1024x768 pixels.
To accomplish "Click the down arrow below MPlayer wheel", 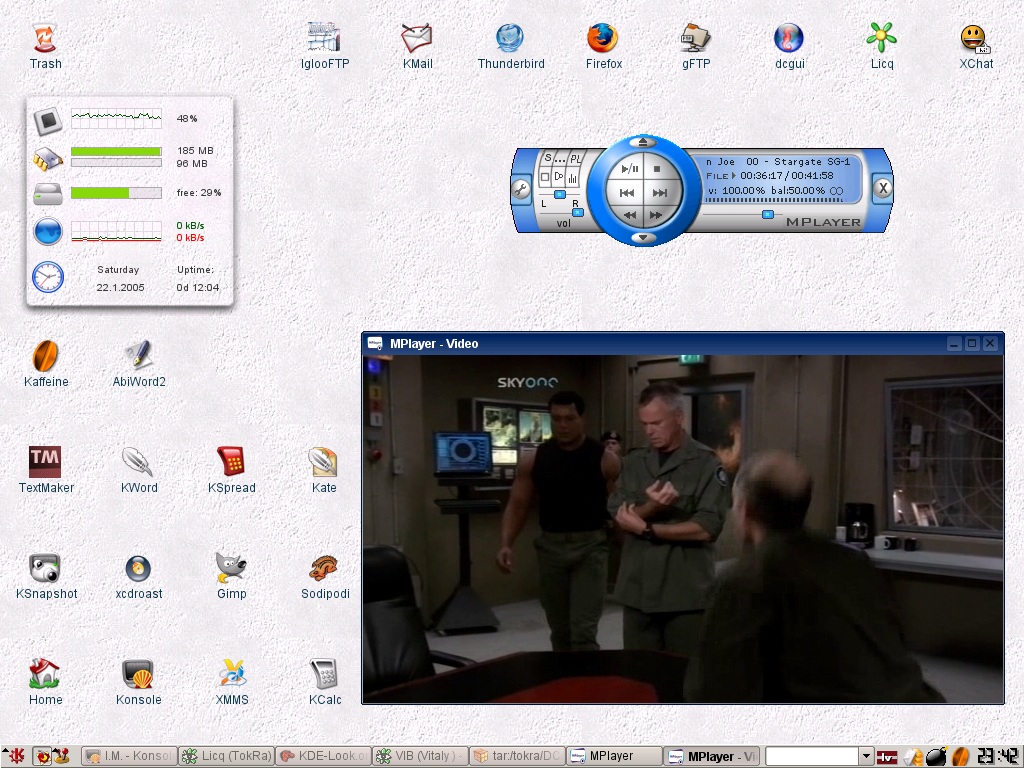I will point(643,237).
